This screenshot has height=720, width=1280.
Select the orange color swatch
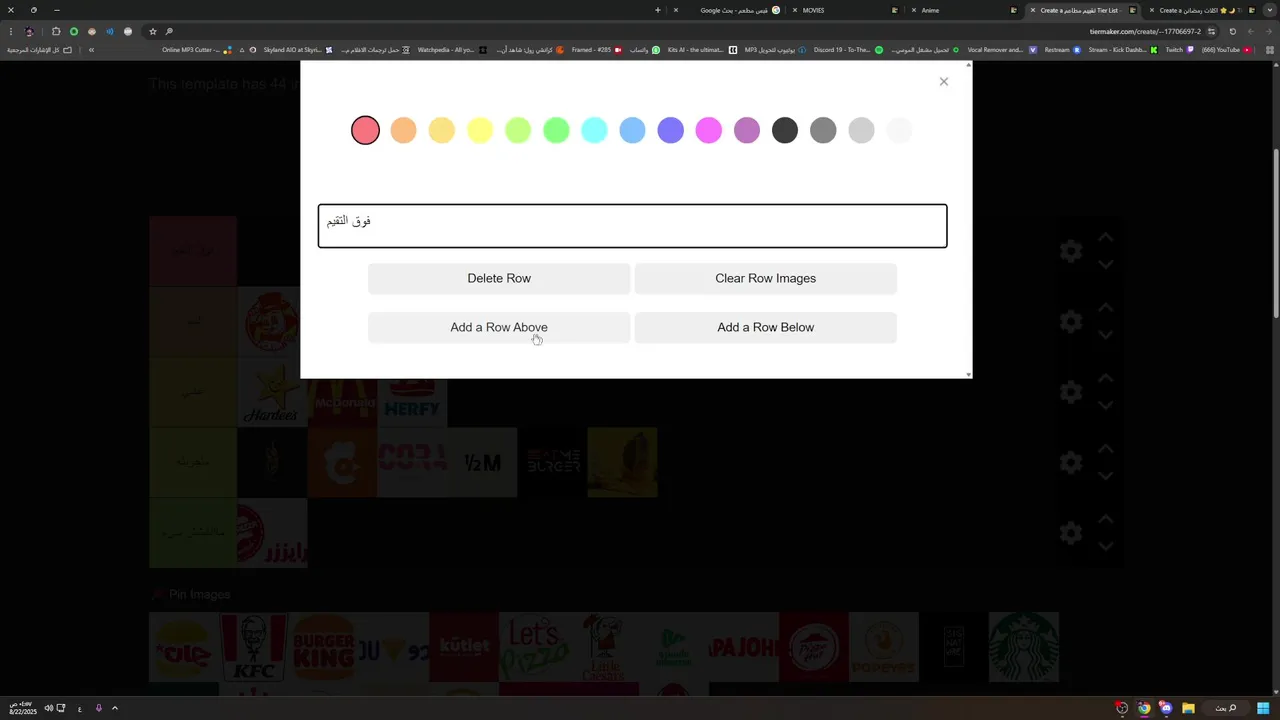(x=403, y=130)
